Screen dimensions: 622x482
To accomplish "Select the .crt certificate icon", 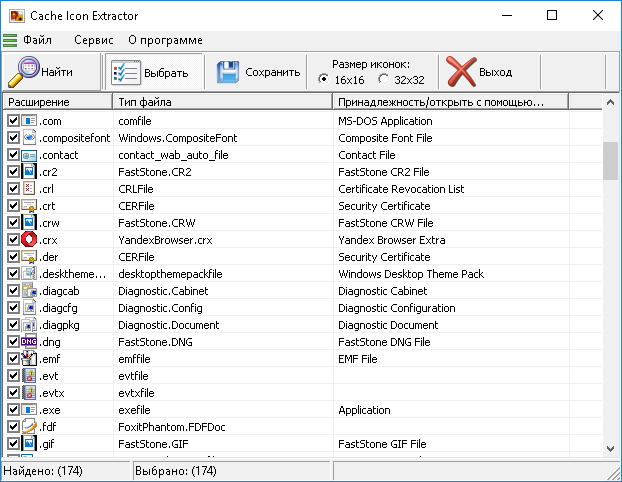I will 29,206.
